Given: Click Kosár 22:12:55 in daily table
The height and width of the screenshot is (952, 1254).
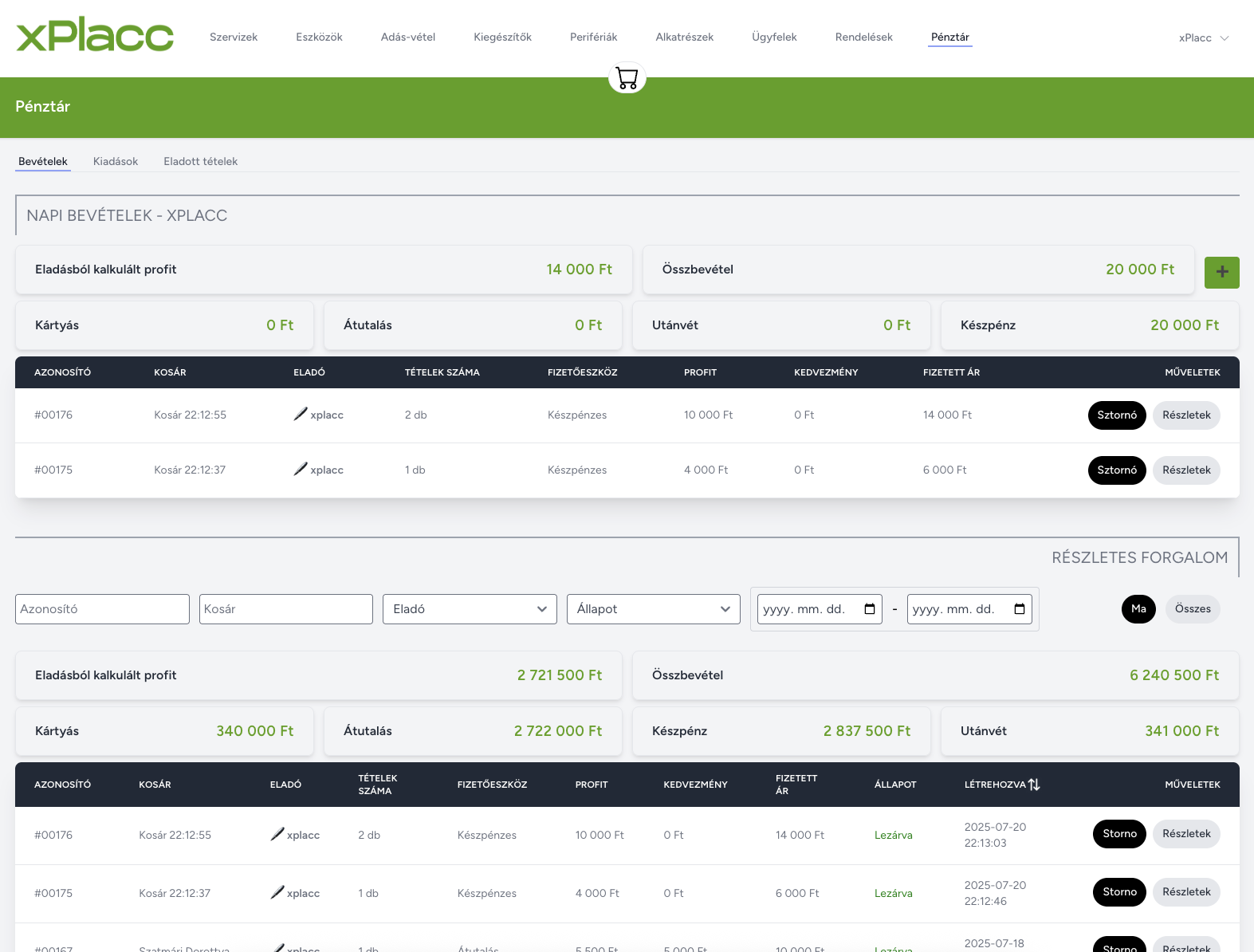Looking at the screenshot, I should 191,415.
